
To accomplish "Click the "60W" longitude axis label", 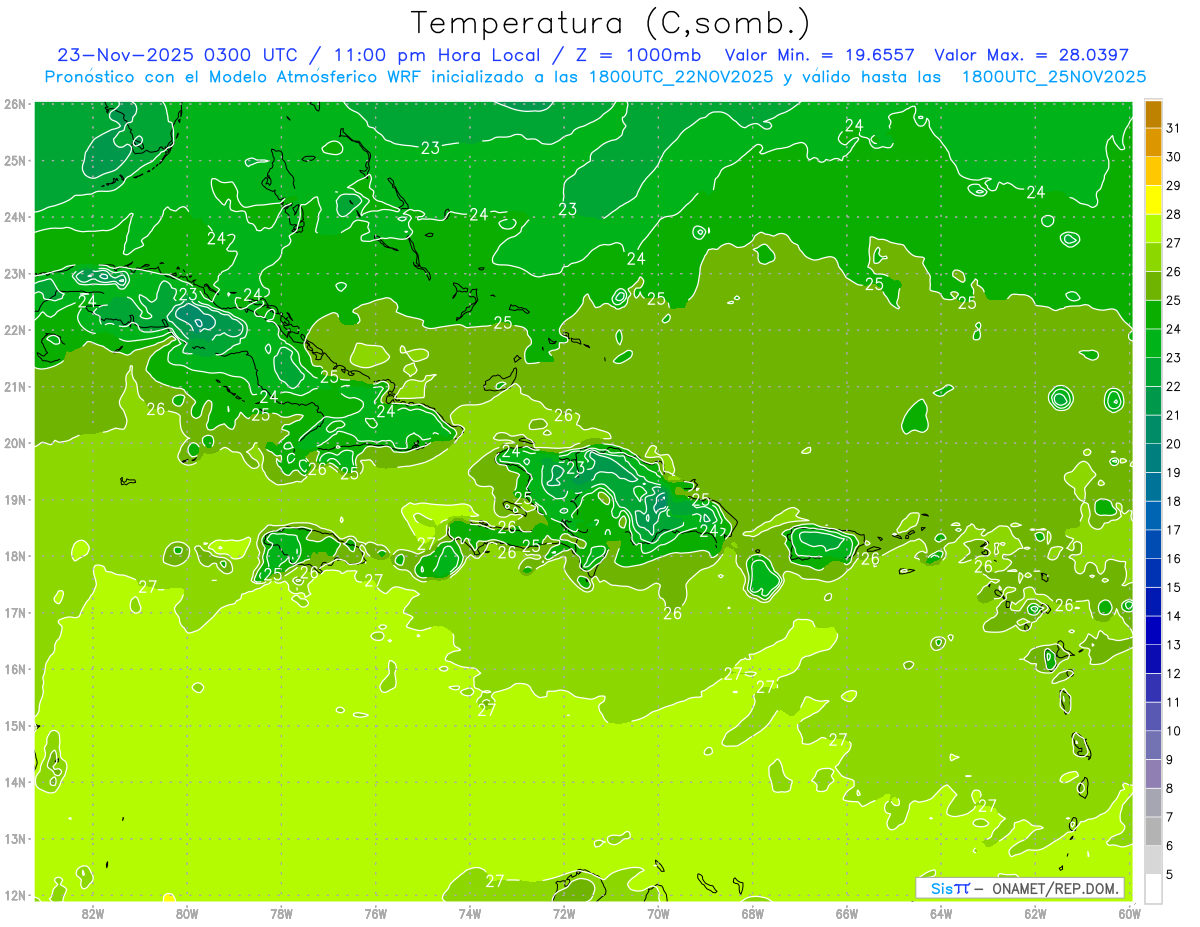I will coord(1130,913).
